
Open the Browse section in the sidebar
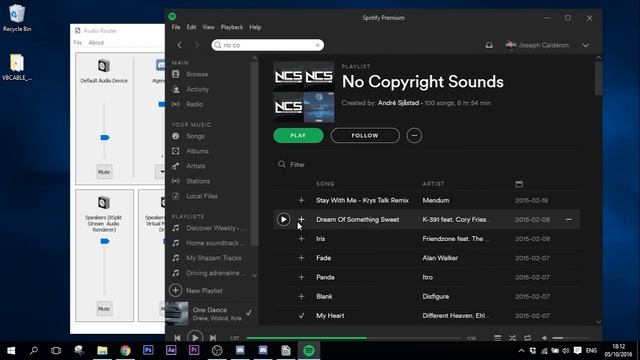(197, 74)
